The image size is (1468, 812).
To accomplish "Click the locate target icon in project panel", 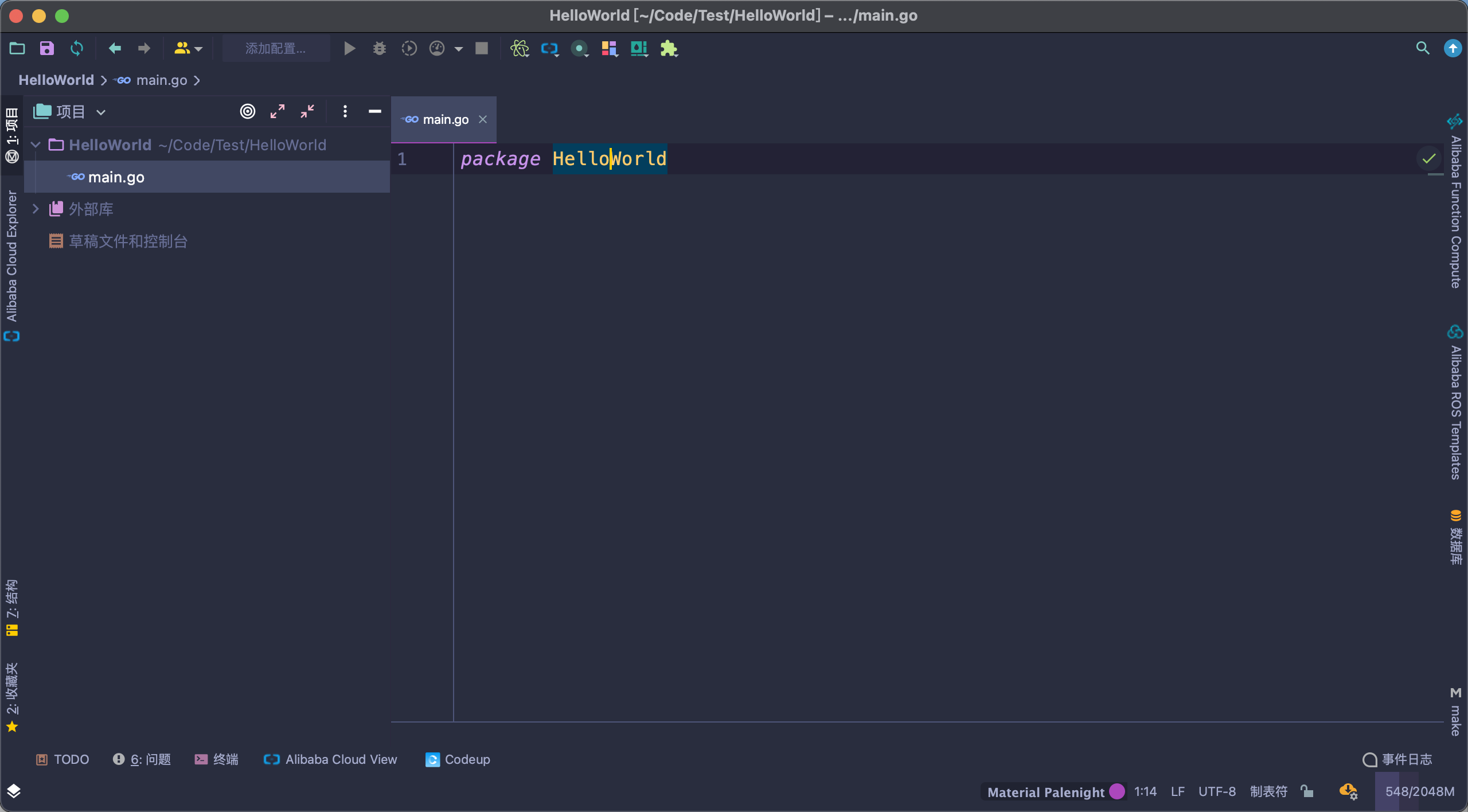I will 247,111.
